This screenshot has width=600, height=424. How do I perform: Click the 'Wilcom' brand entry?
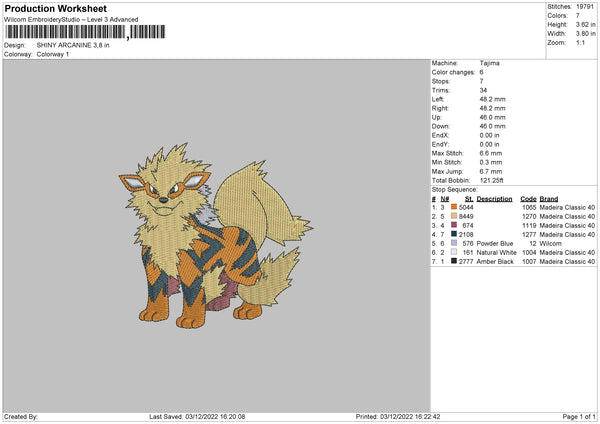550,244
